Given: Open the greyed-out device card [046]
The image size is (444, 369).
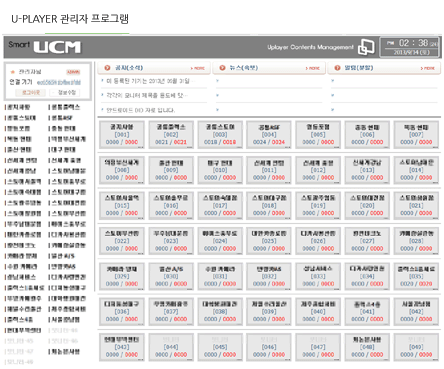Looking at the screenshot, I should click(269, 347).
